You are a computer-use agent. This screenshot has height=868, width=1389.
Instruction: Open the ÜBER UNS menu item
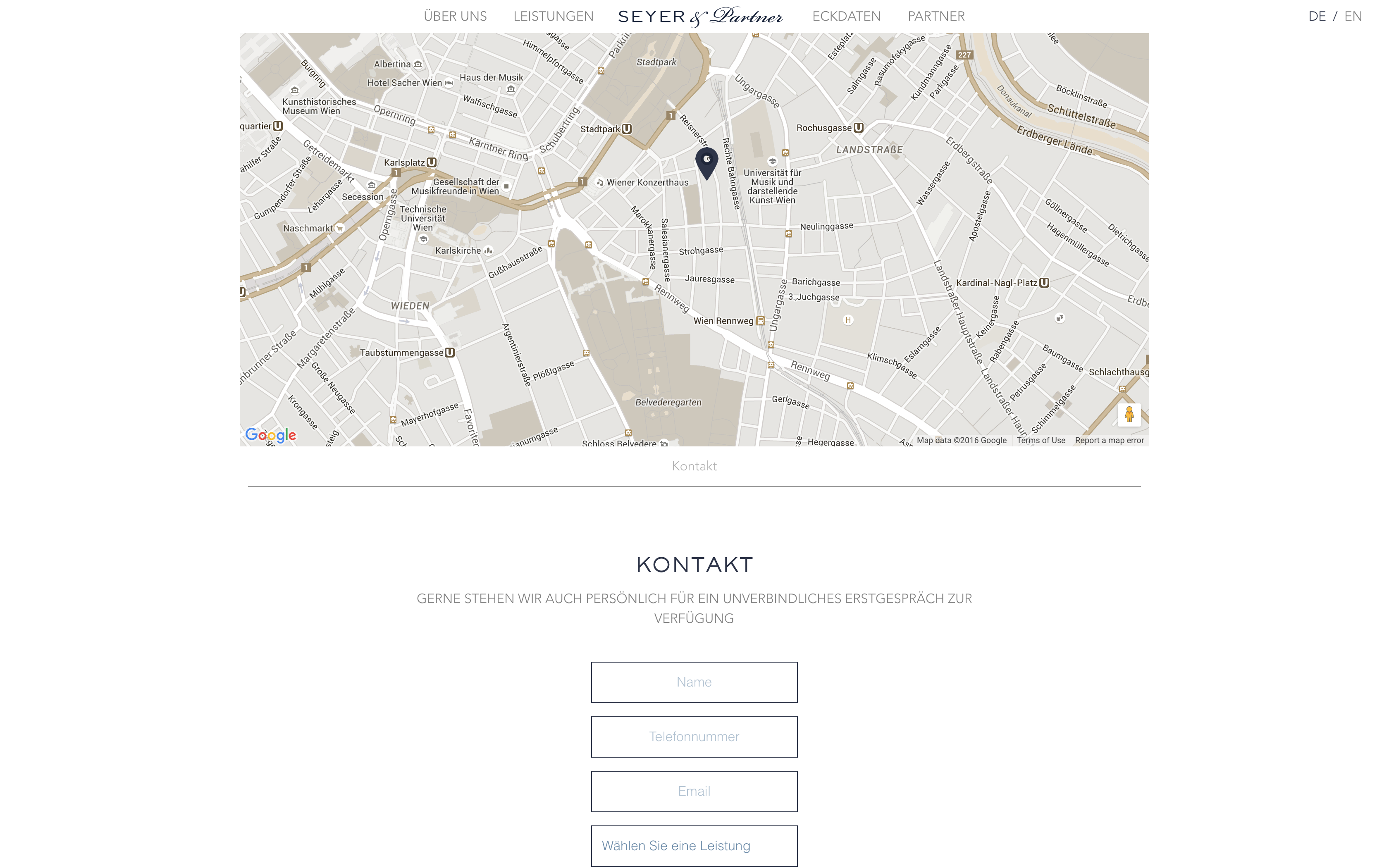(455, 16)
